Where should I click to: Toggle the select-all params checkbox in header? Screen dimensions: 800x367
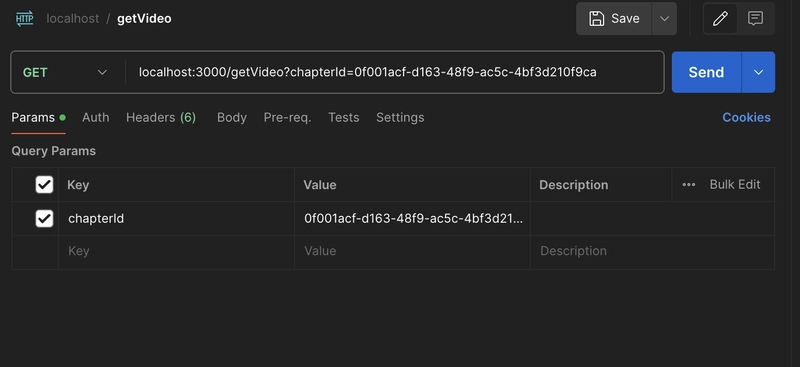[x=44, y=184]
